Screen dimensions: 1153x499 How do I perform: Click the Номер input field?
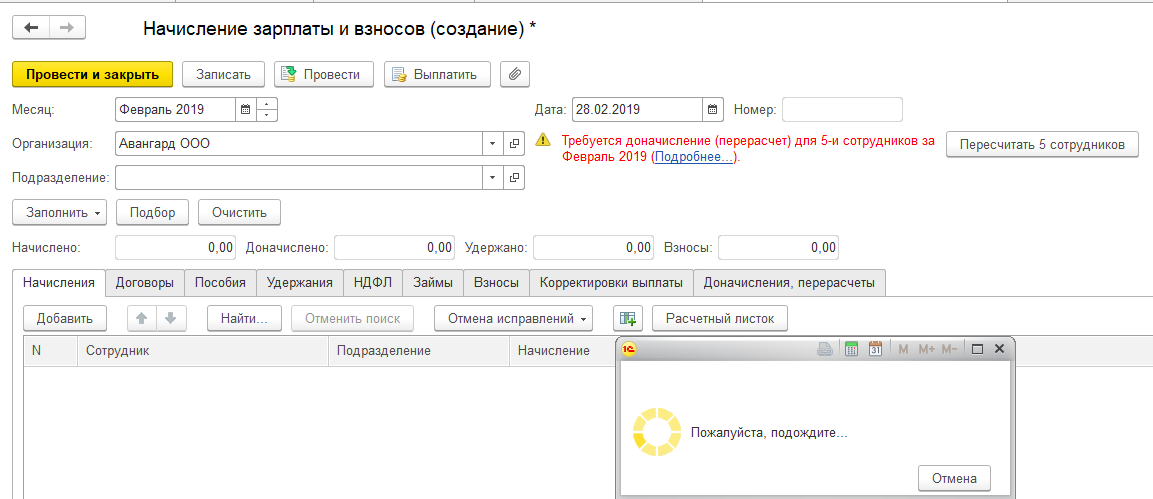click(x=842, y=110)
